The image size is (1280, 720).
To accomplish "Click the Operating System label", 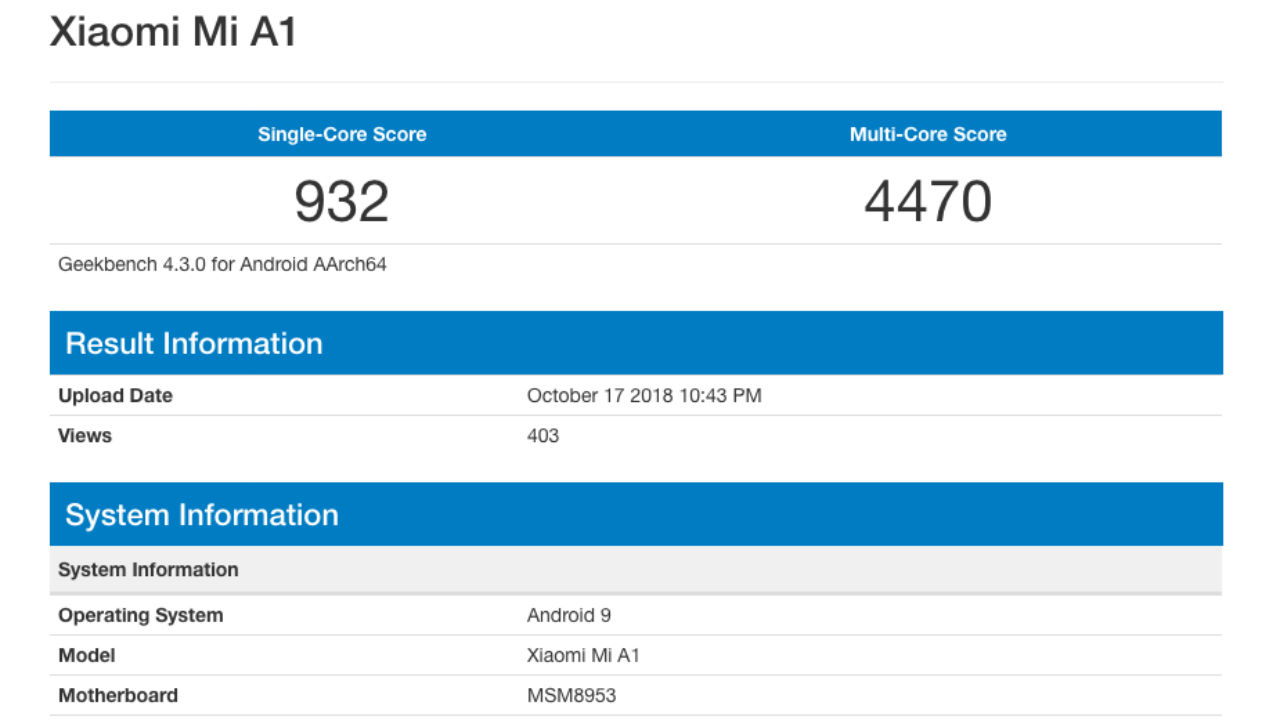I will [140, 615].
